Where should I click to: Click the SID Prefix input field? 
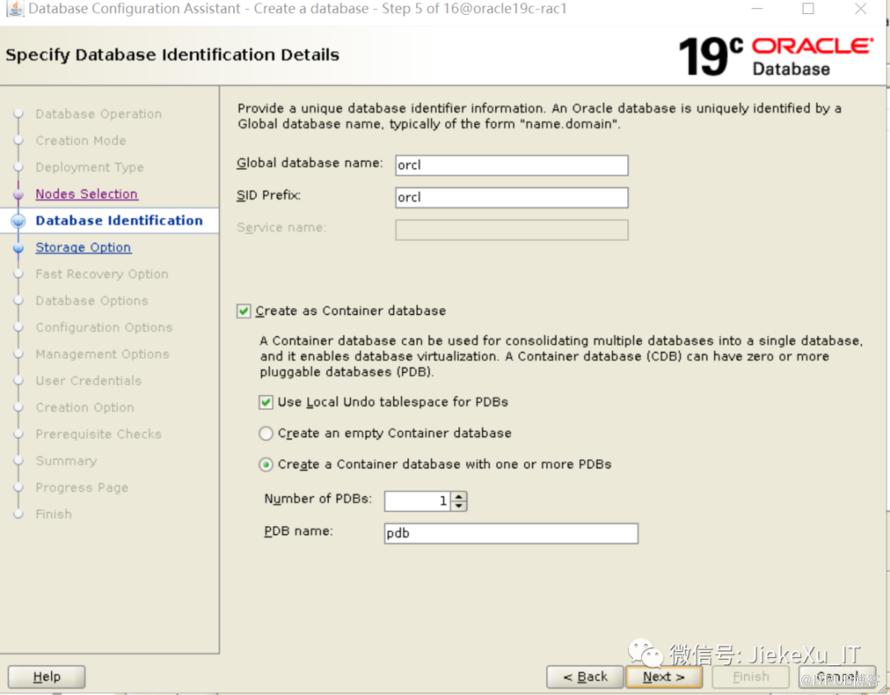point(511,198)
